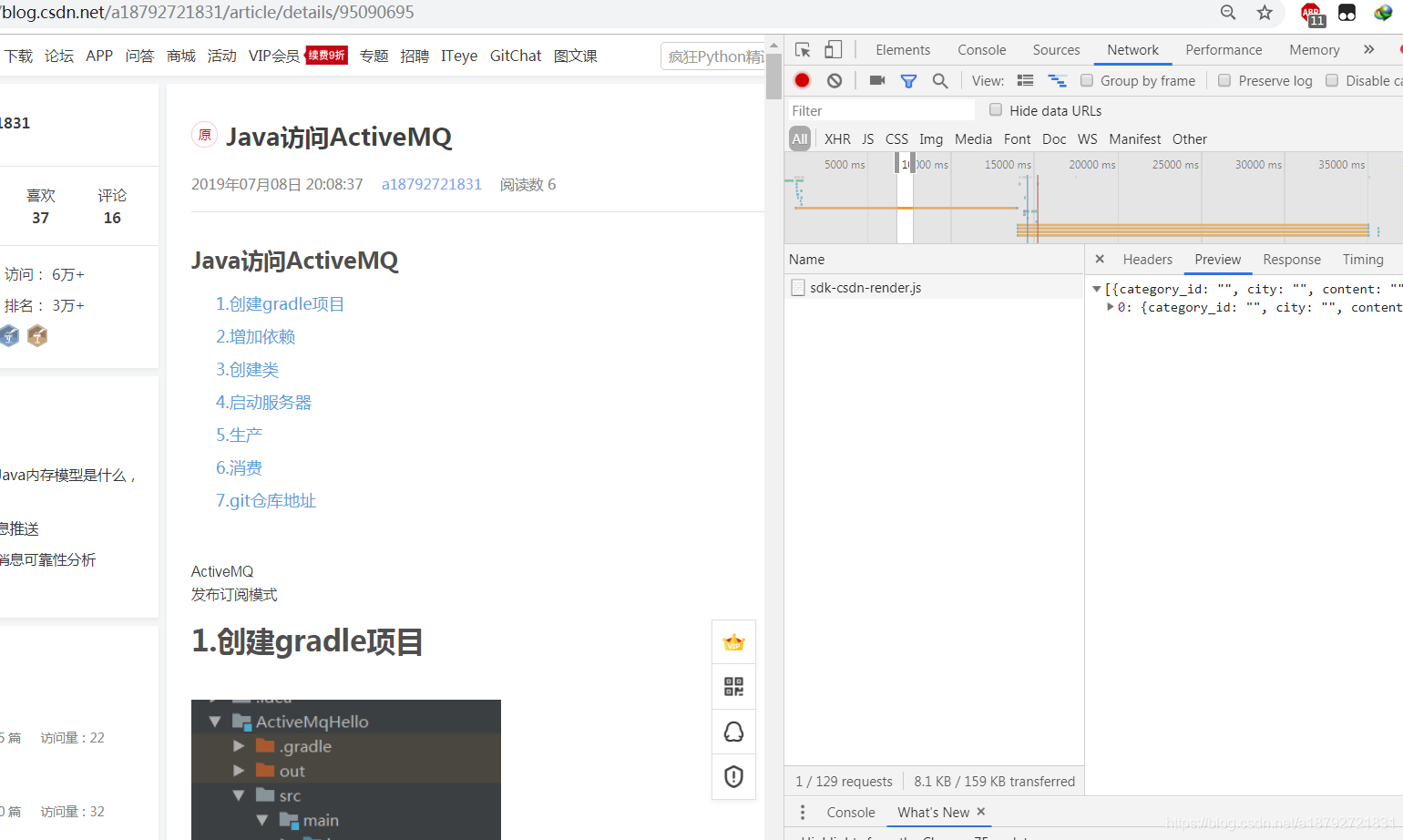Click the sdk-csdn-render.js file icon
The image size is (1403, 840).
point(798,288)
